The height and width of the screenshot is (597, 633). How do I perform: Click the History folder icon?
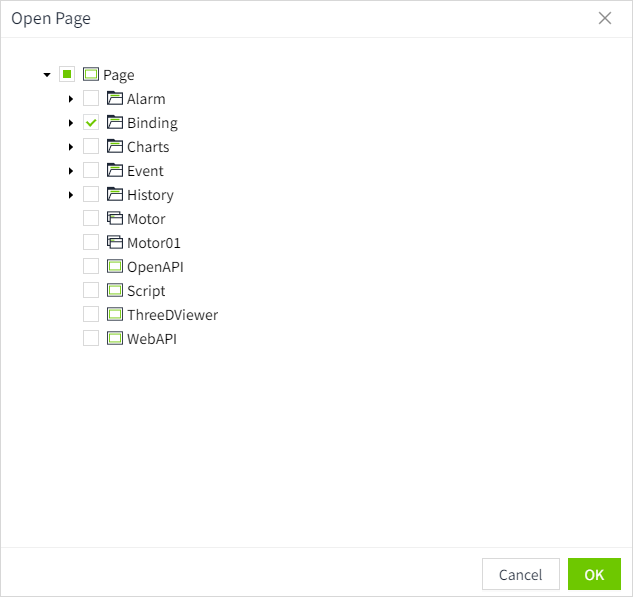point(114,195)
